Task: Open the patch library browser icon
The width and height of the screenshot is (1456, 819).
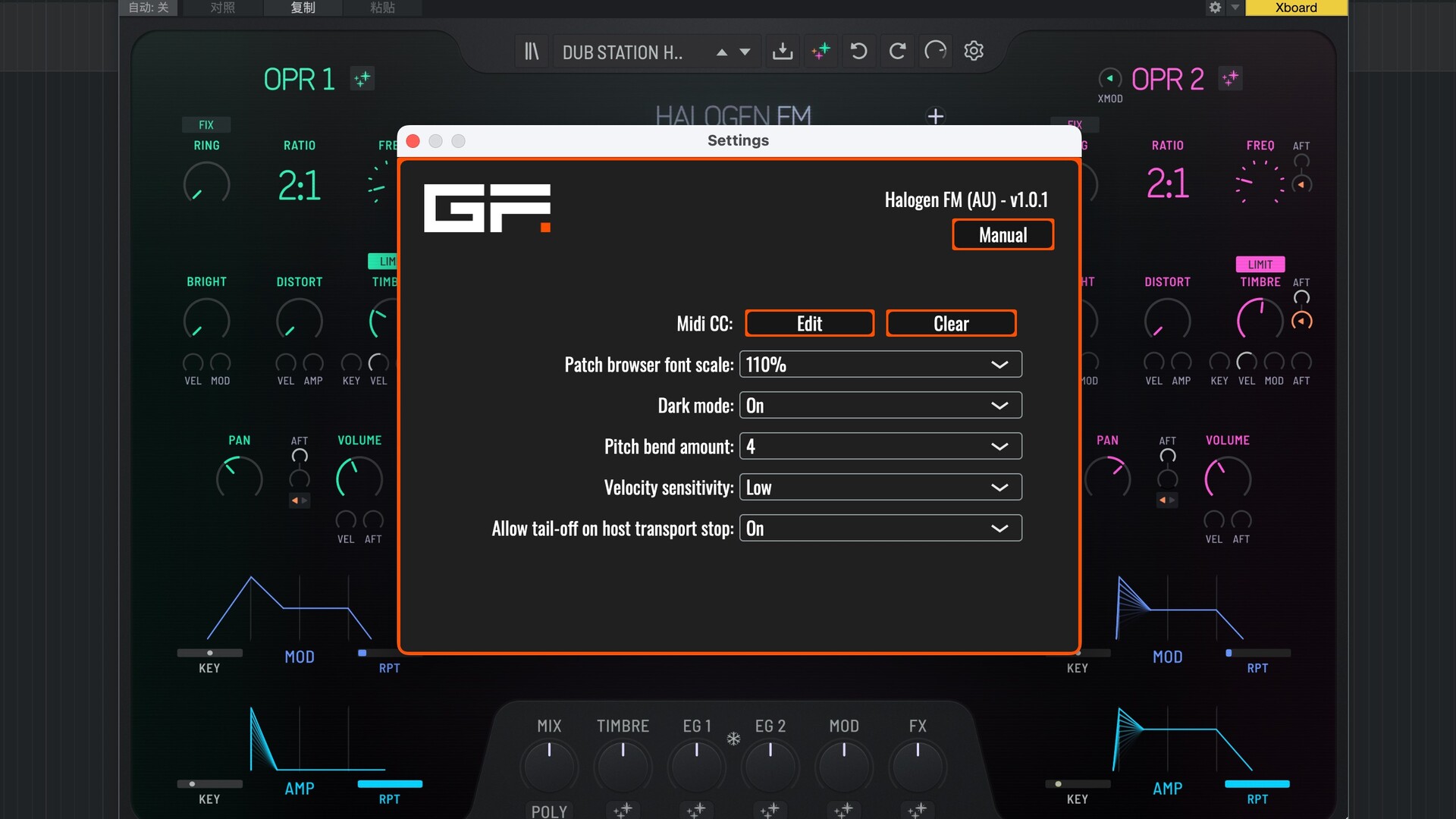Action: tap(532, 52)
